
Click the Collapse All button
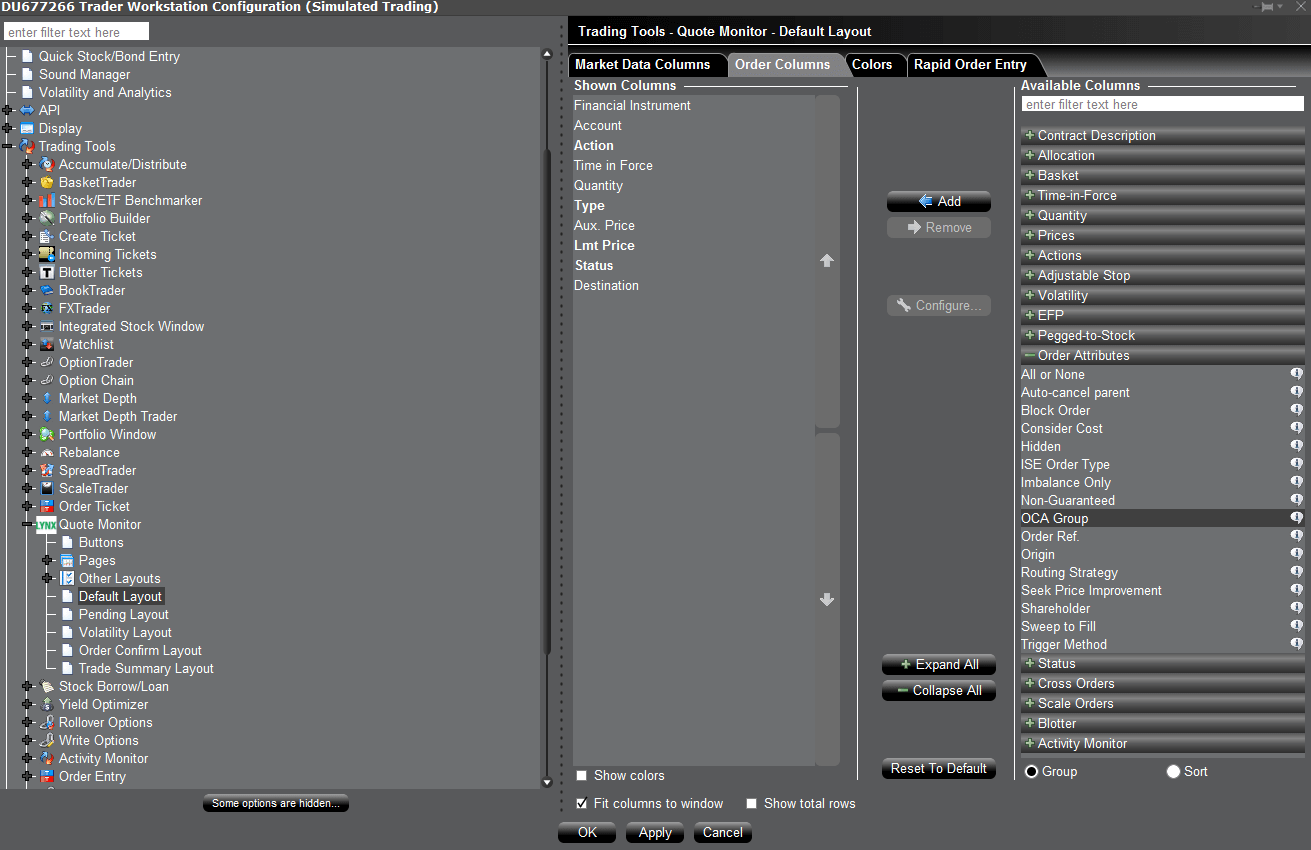pos(939,691)
